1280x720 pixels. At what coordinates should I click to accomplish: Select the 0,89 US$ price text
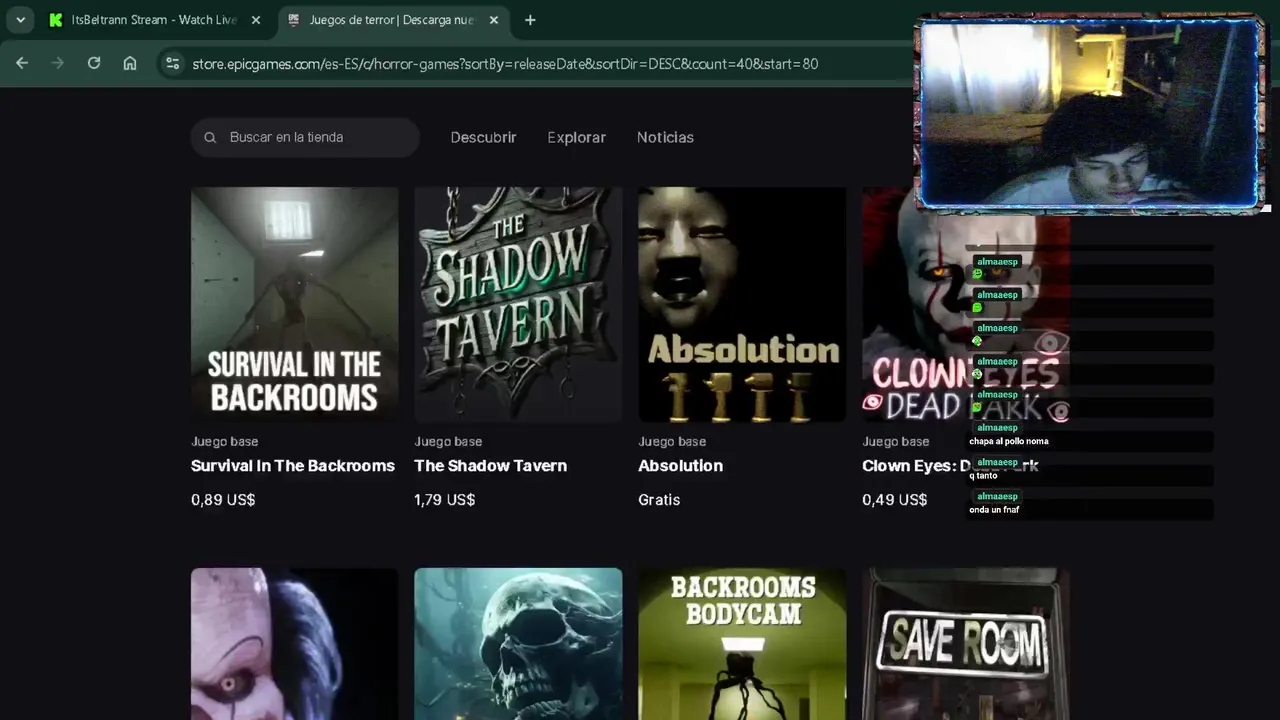tap(223, 500)
